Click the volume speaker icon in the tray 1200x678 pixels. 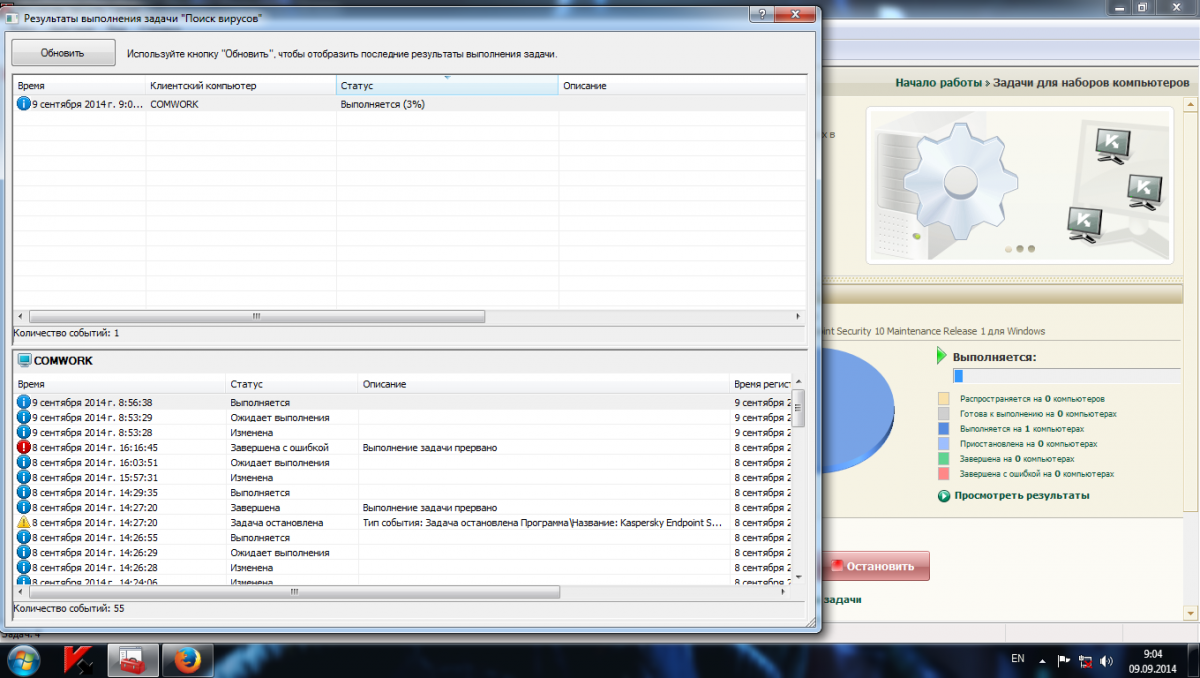tap(1106, 661)
